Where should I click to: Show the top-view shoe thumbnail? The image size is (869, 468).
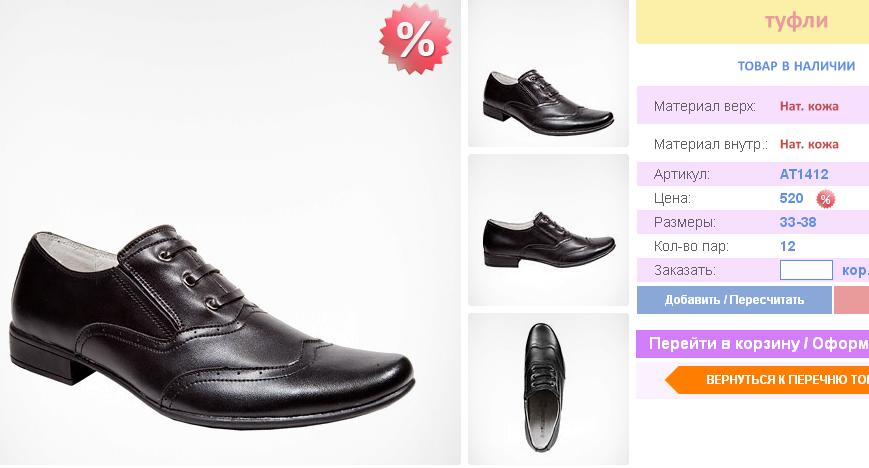click(548, 388)
